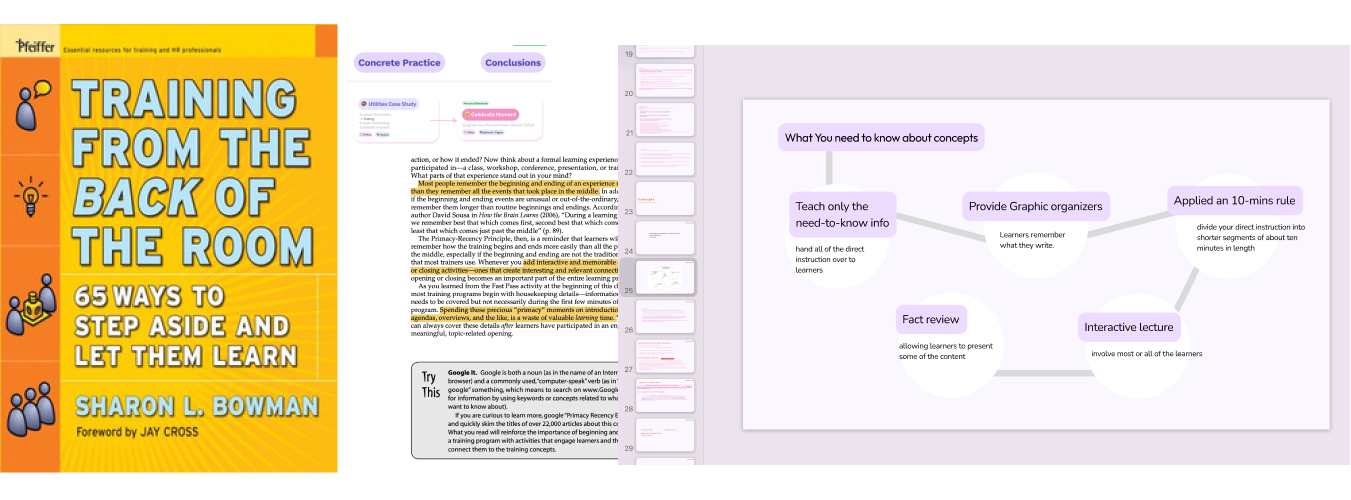
Task: Click the cover title 'TRAINING FROM THE'
Action: coord(194,124)
